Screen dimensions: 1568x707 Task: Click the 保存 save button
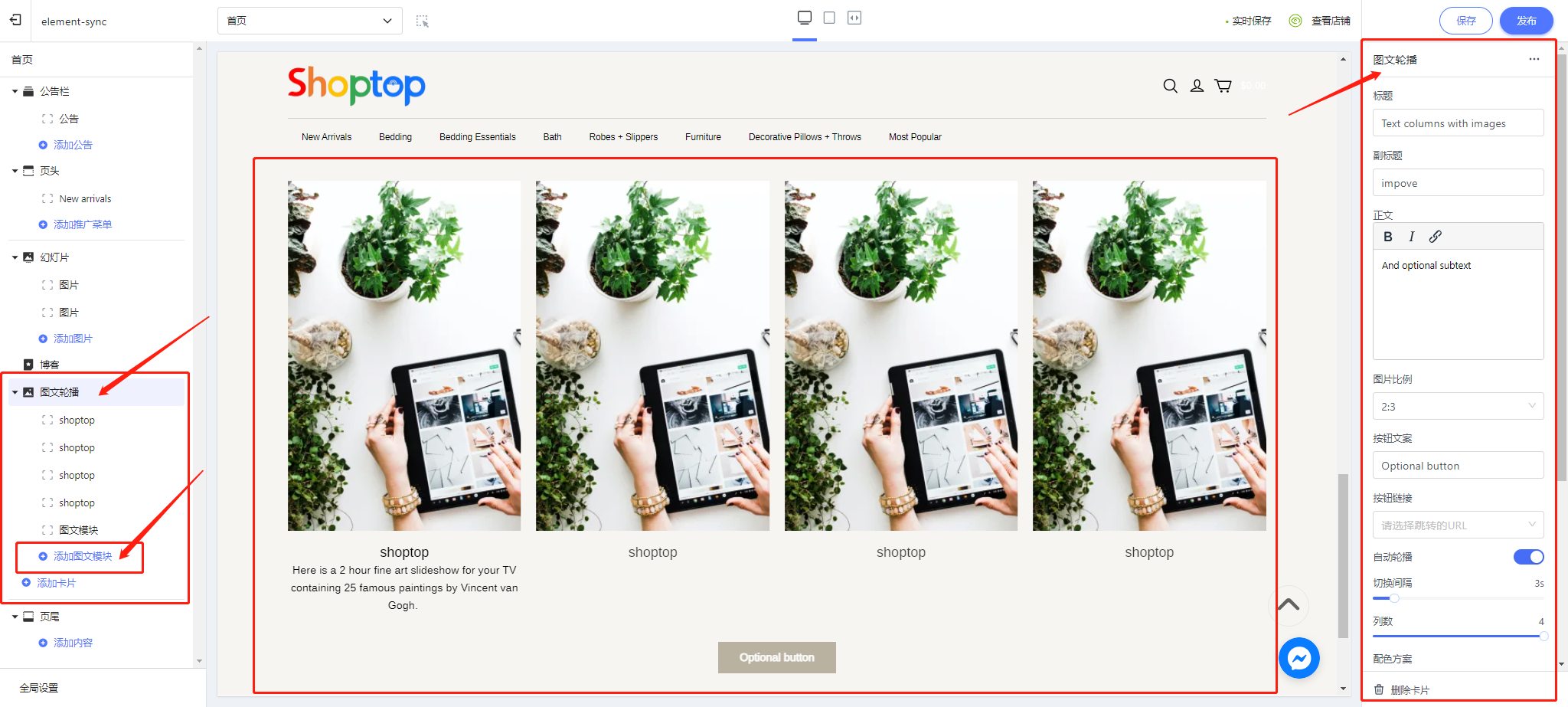pyautogui.click(x=1465, y=21)
